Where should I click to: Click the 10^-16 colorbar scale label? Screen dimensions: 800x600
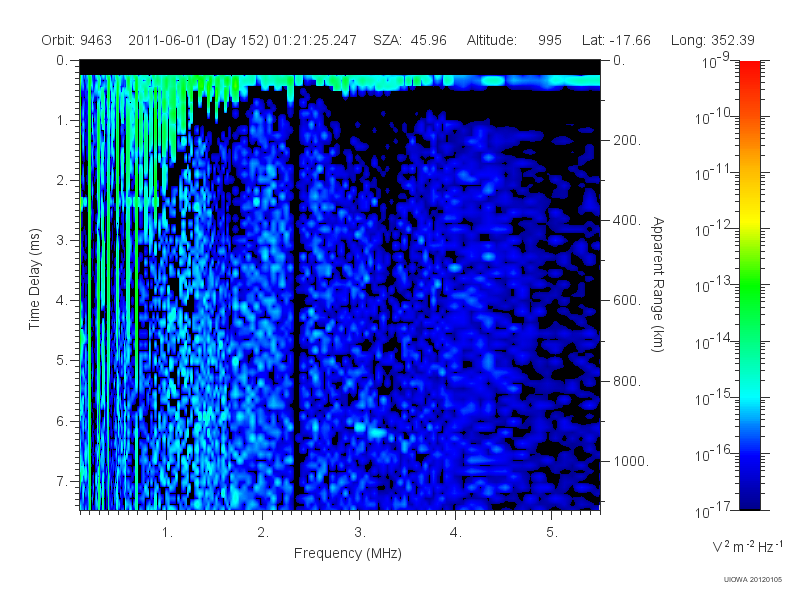pyautogui.click(x=712, y=453)
